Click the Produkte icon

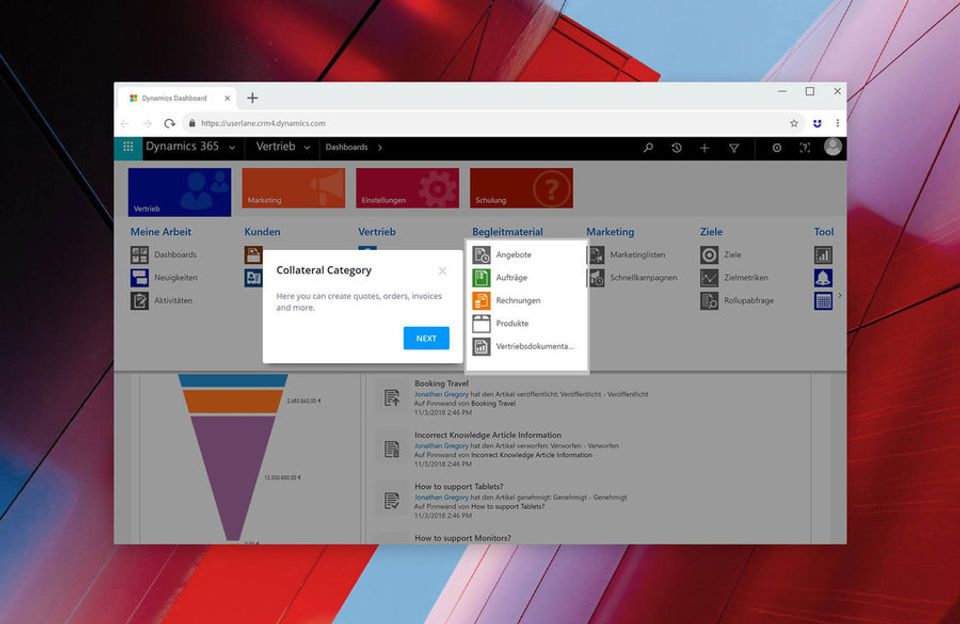[x=481, y=324]
